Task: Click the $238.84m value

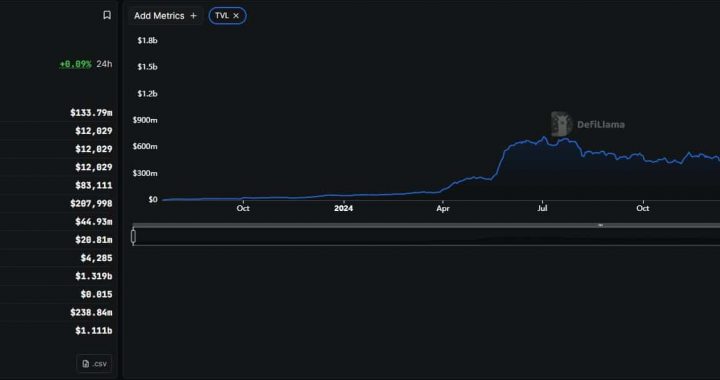Action: tap(91, 313)
